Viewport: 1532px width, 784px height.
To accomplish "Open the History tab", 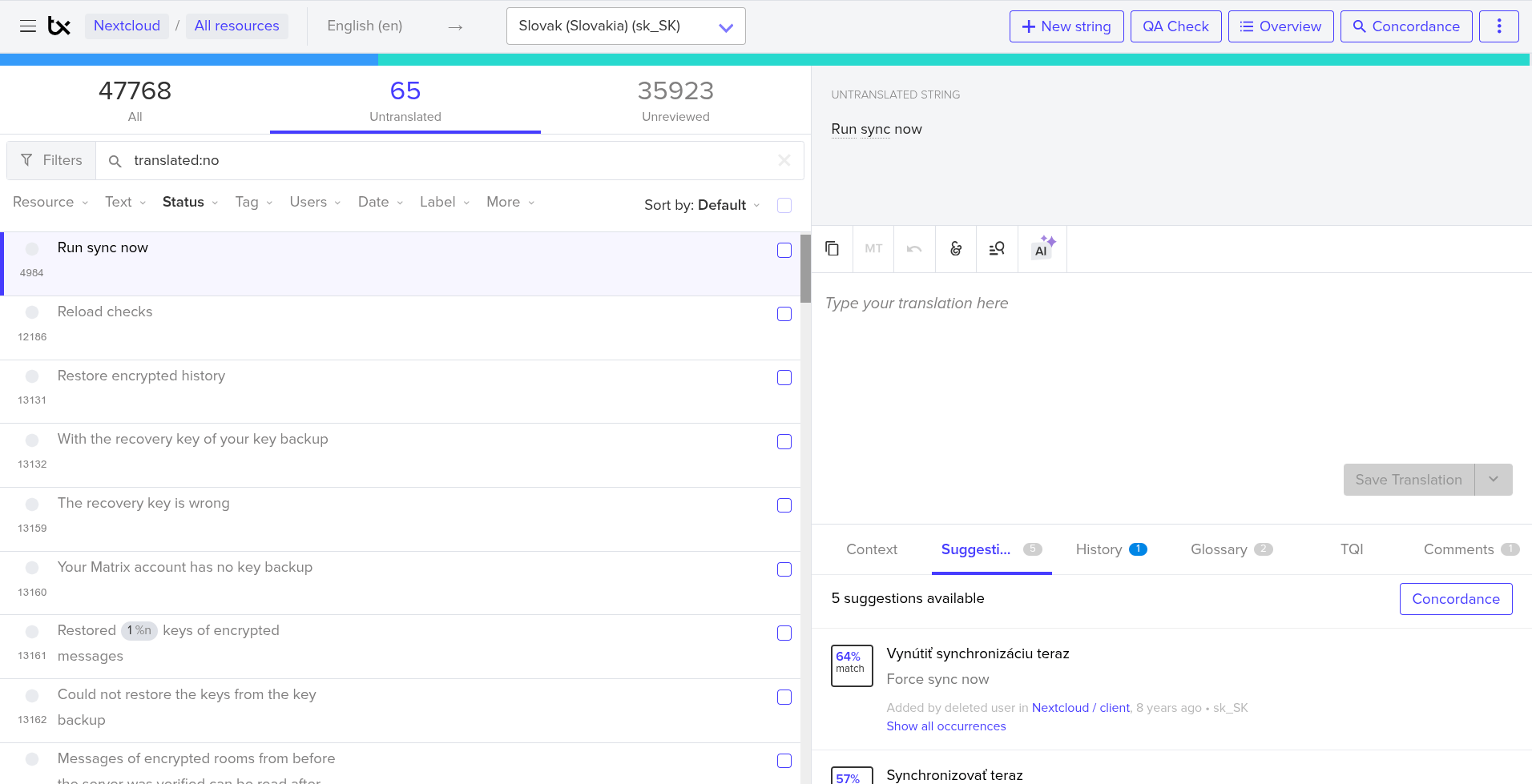I will point(1111,549).
